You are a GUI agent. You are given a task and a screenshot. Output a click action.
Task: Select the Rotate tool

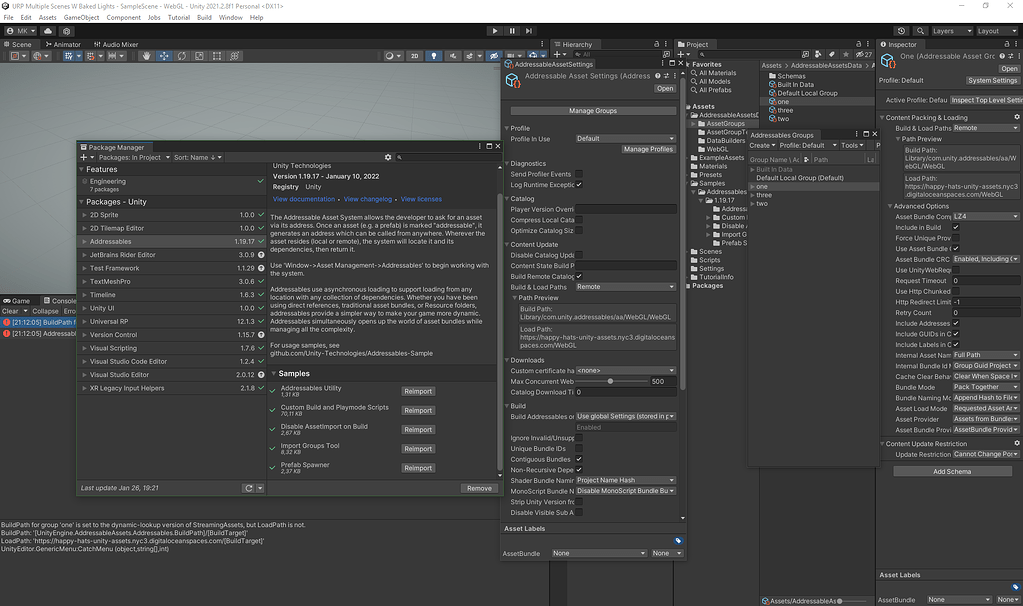(x=183, y=56)
